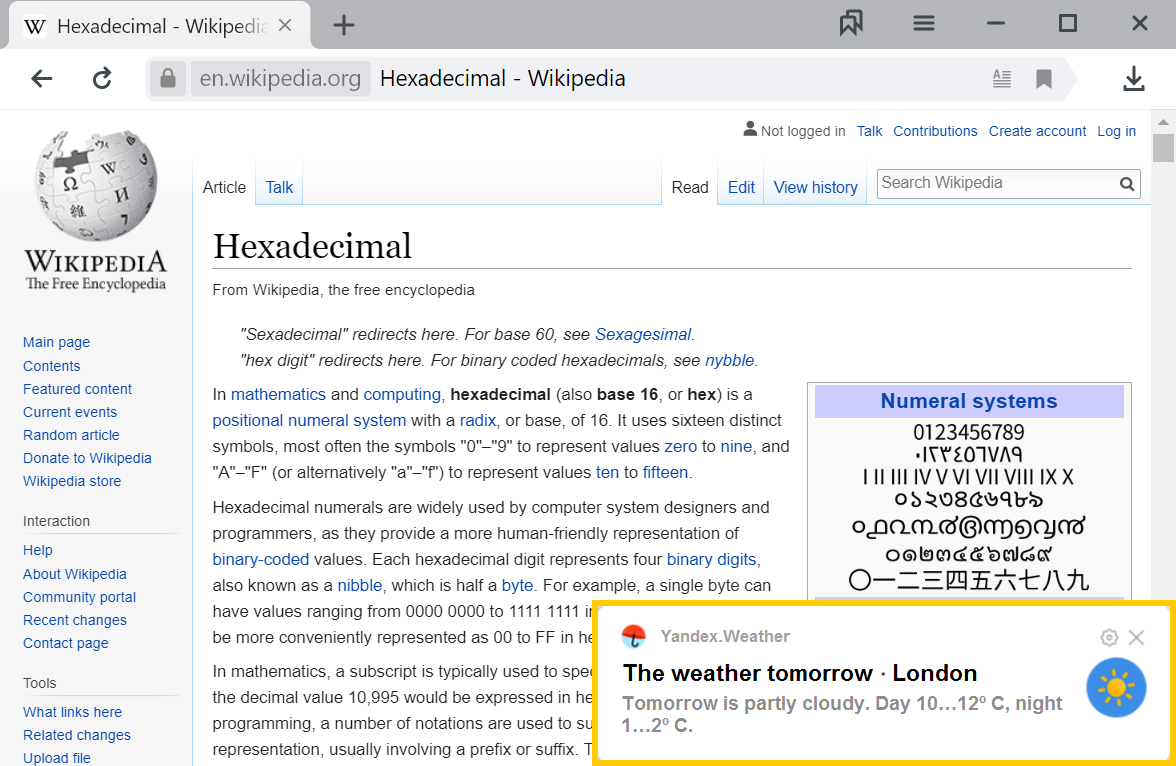Dismiss the Yandex.Weather notification
1176x766 pixels.
tap(1136, 637)
